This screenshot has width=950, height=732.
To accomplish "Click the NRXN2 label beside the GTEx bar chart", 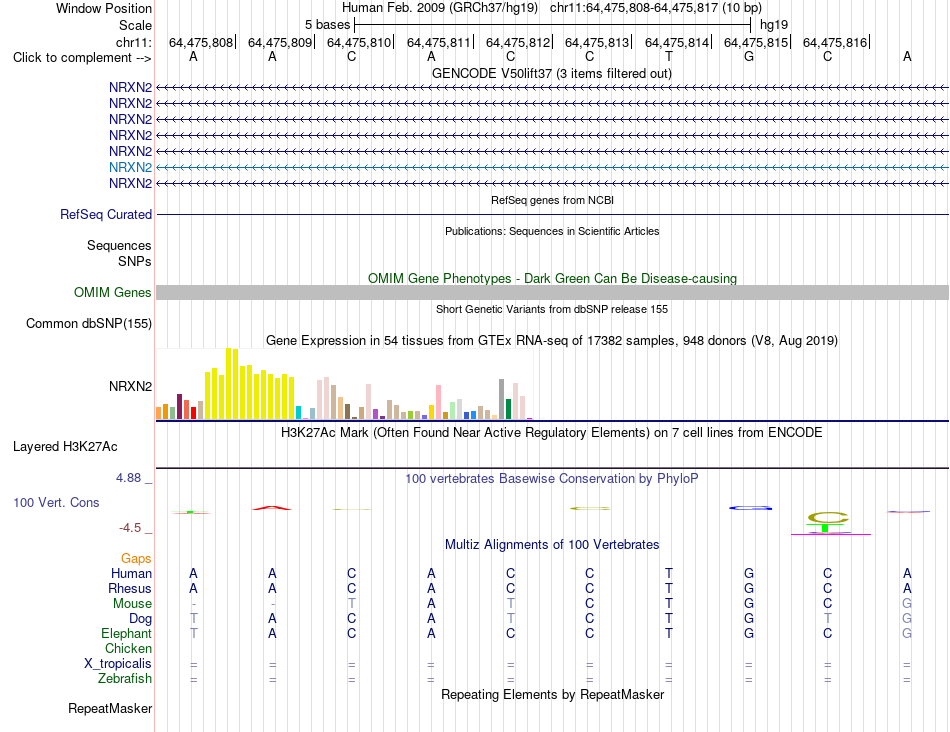I will [130, 387].
